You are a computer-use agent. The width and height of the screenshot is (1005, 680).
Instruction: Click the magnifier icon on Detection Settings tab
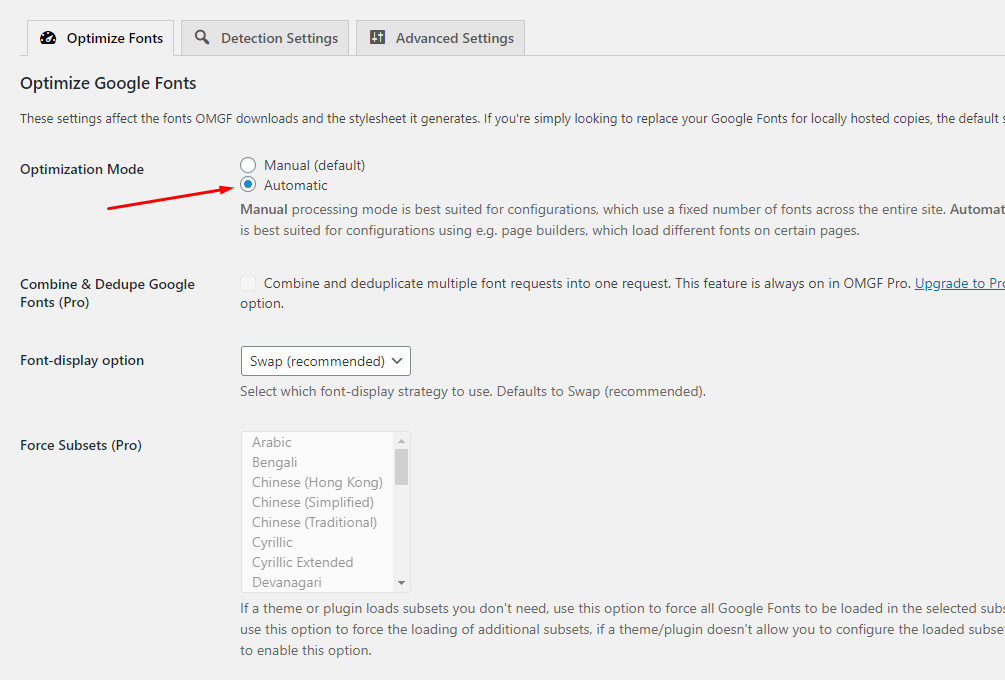tap(202, 37)
